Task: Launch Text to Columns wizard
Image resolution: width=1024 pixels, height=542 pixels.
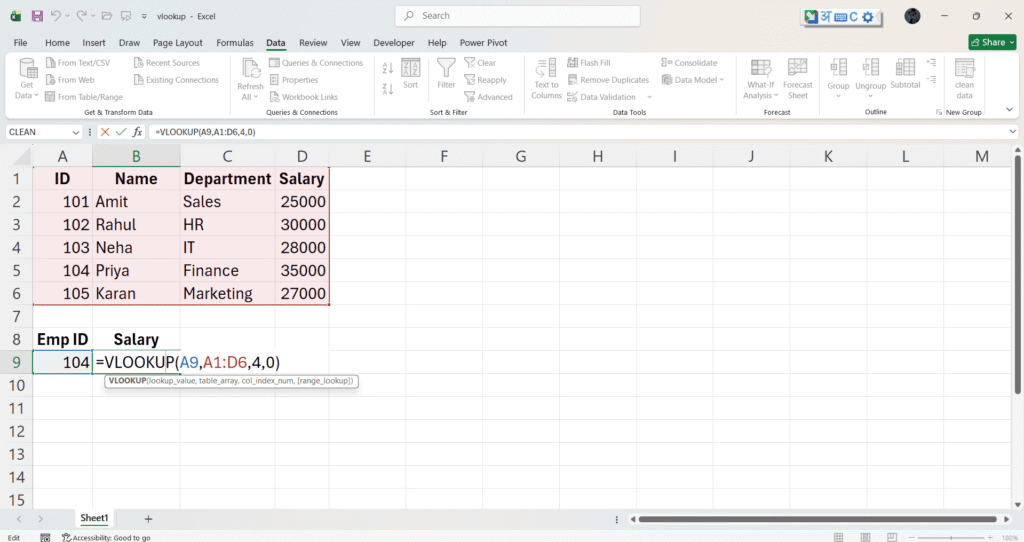Action: coord(546,79)
